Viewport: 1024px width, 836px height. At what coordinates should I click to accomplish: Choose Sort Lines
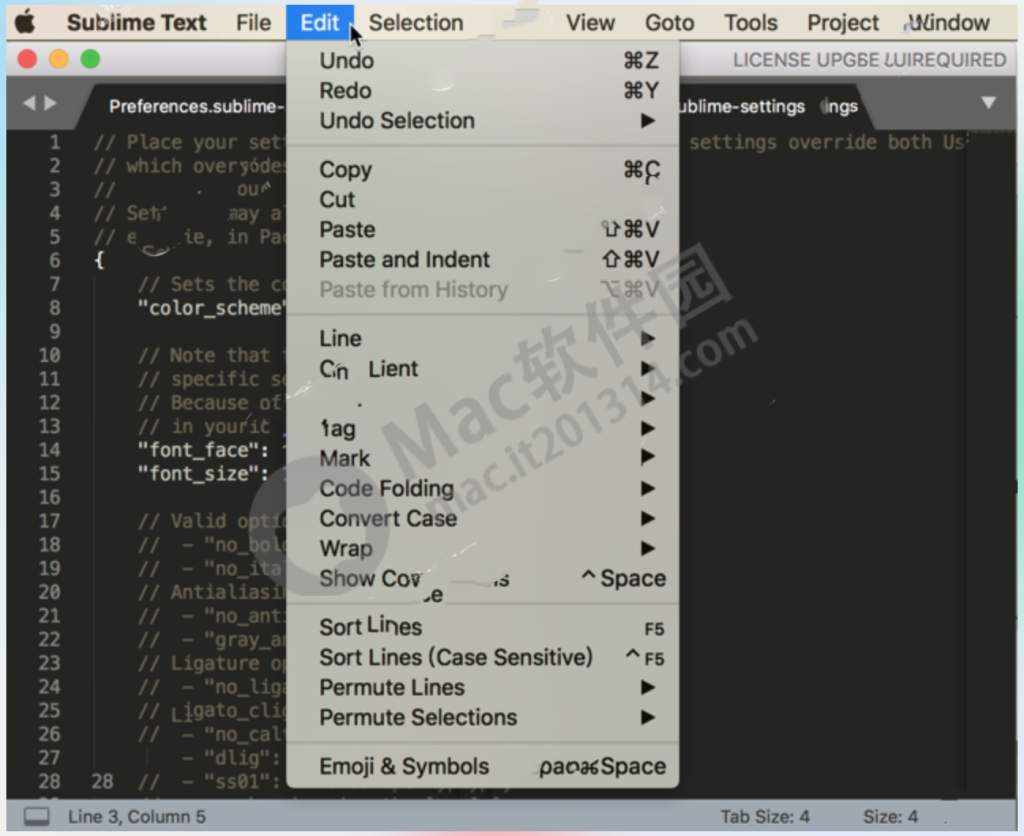[483, 628]
